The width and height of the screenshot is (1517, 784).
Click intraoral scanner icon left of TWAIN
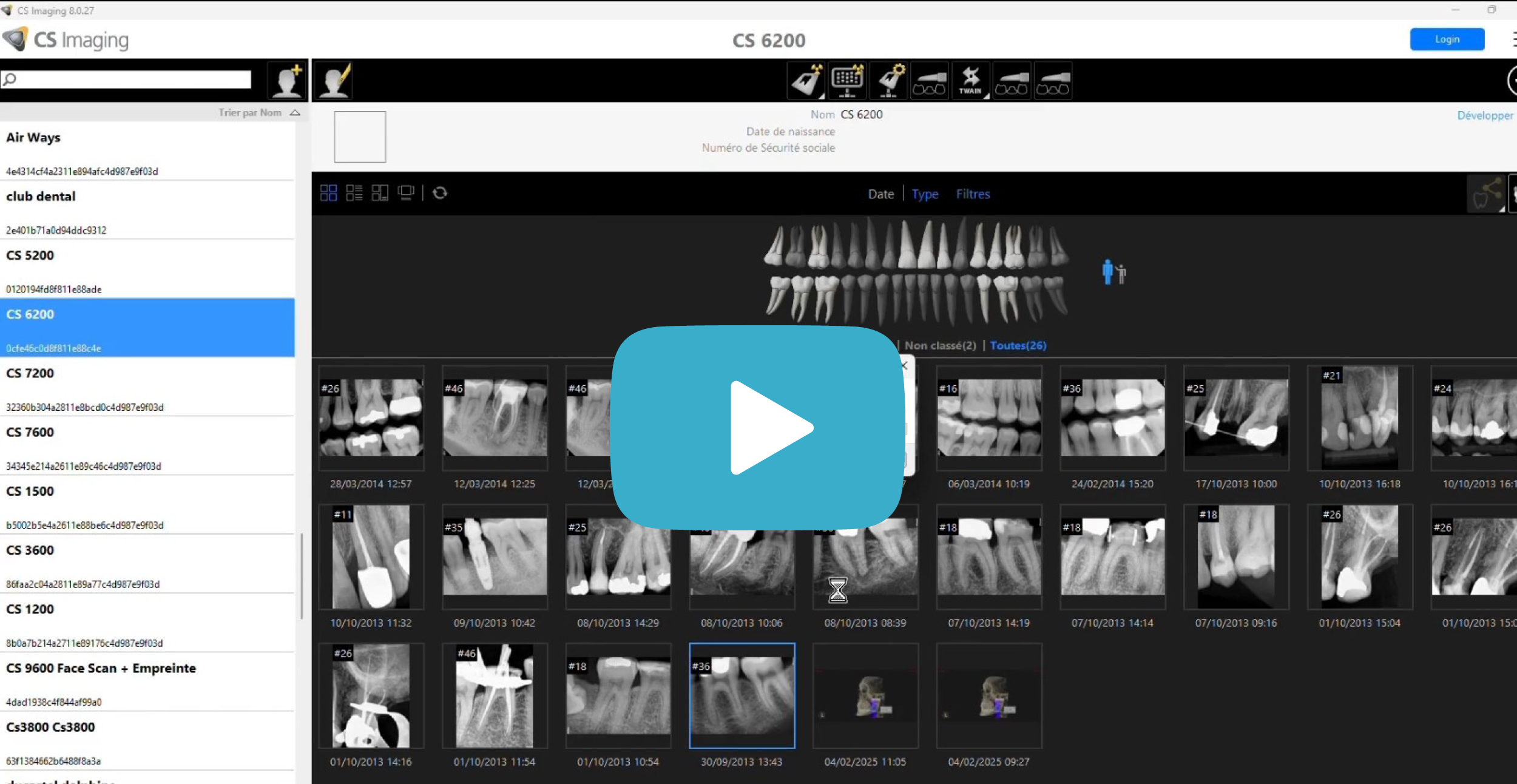(929, 81)
